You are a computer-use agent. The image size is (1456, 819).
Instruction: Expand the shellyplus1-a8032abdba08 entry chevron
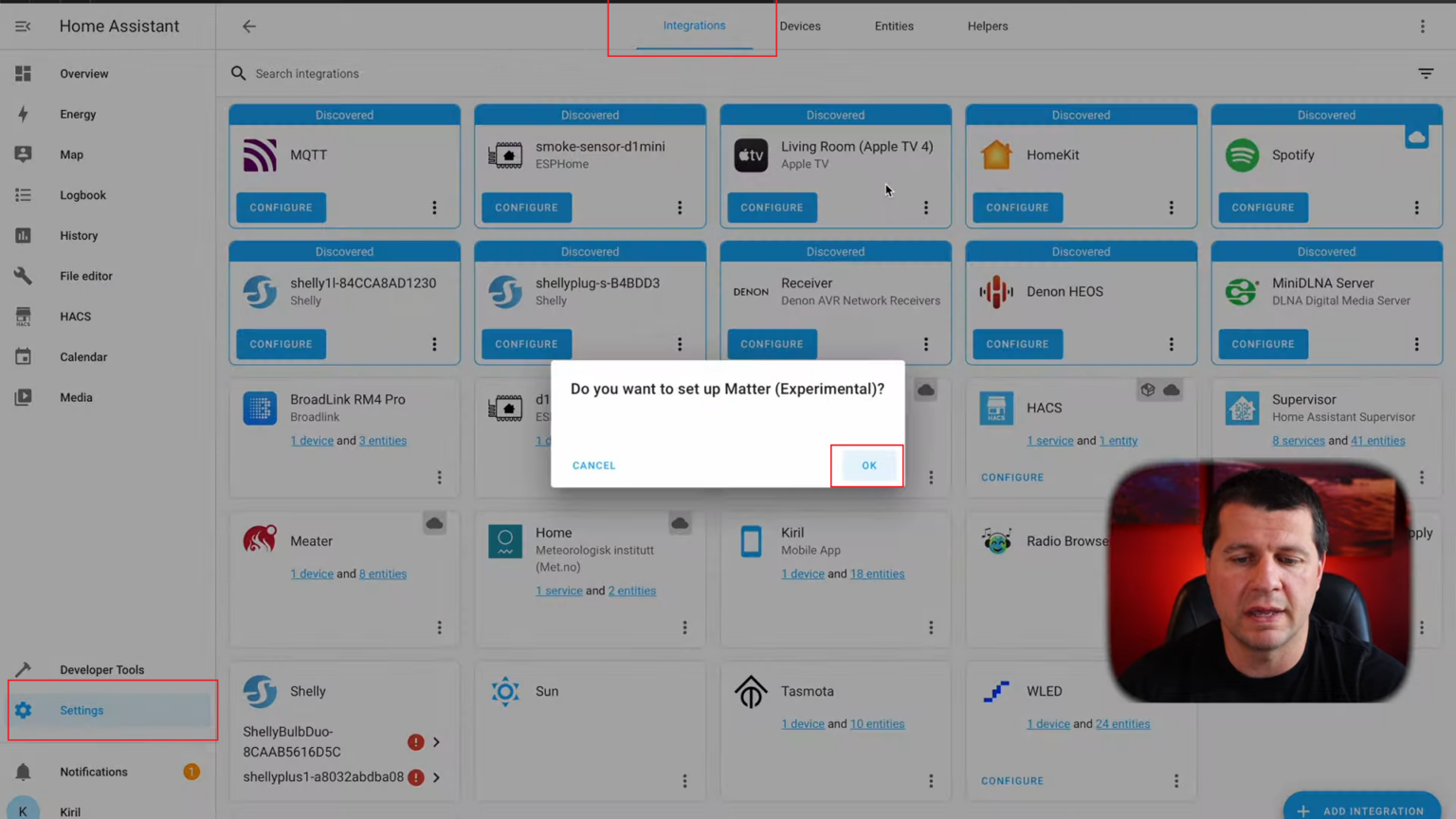436,777
